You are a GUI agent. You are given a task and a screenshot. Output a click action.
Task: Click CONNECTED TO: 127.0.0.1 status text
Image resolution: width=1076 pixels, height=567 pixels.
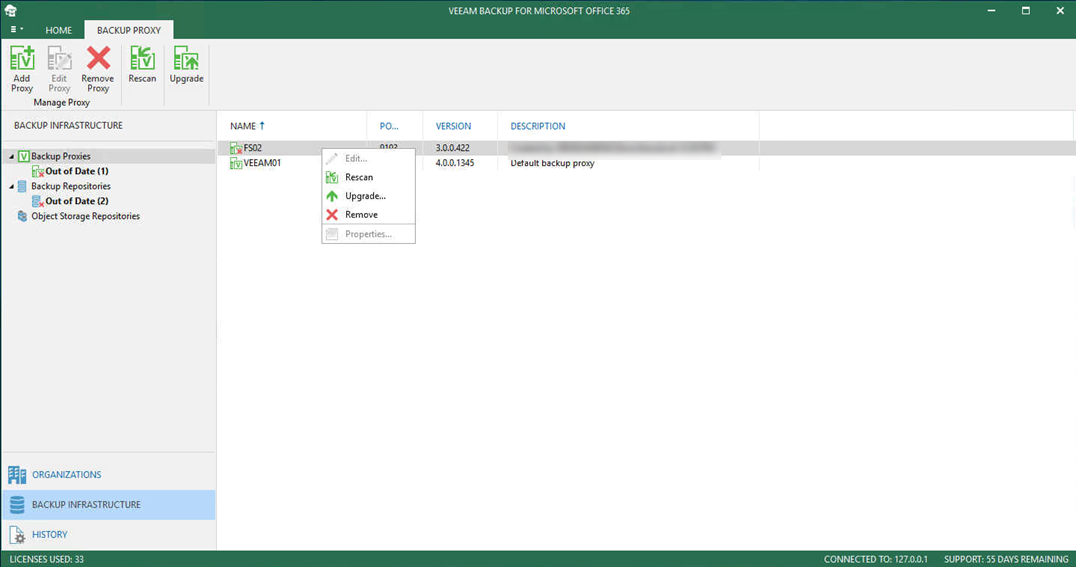pos(876,559)
